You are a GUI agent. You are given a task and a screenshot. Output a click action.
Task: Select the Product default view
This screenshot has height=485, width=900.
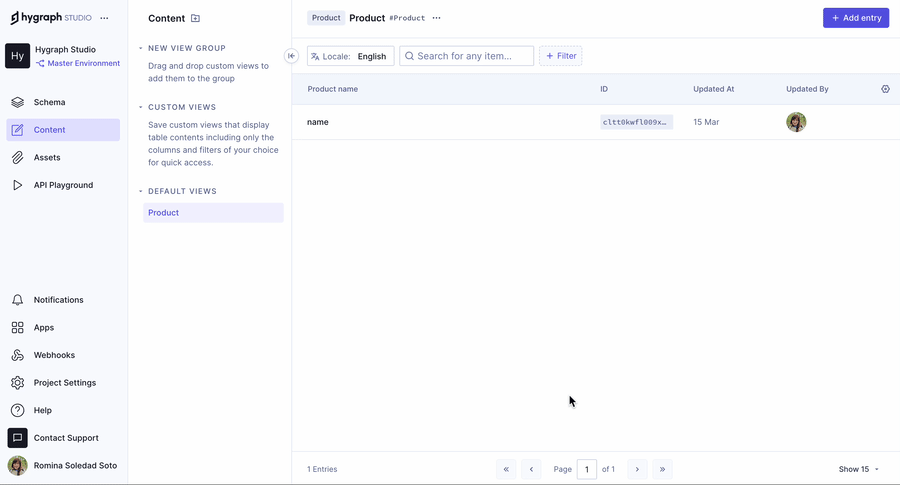(x=213, y=212)
